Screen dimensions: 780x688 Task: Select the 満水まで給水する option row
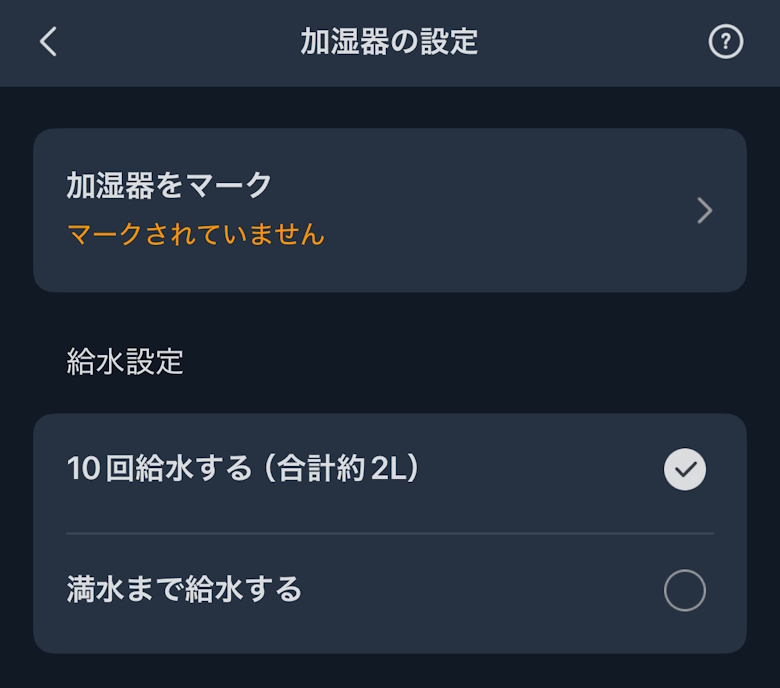(x=390, y=592)
